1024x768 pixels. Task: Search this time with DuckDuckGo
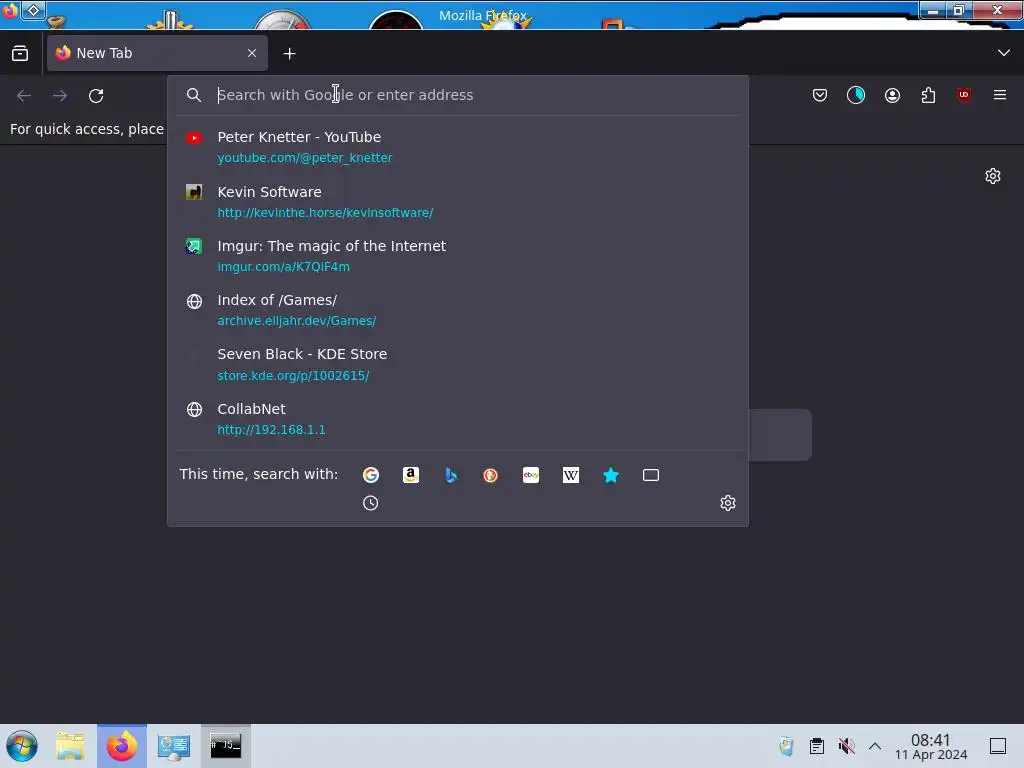tap(490, 475)
